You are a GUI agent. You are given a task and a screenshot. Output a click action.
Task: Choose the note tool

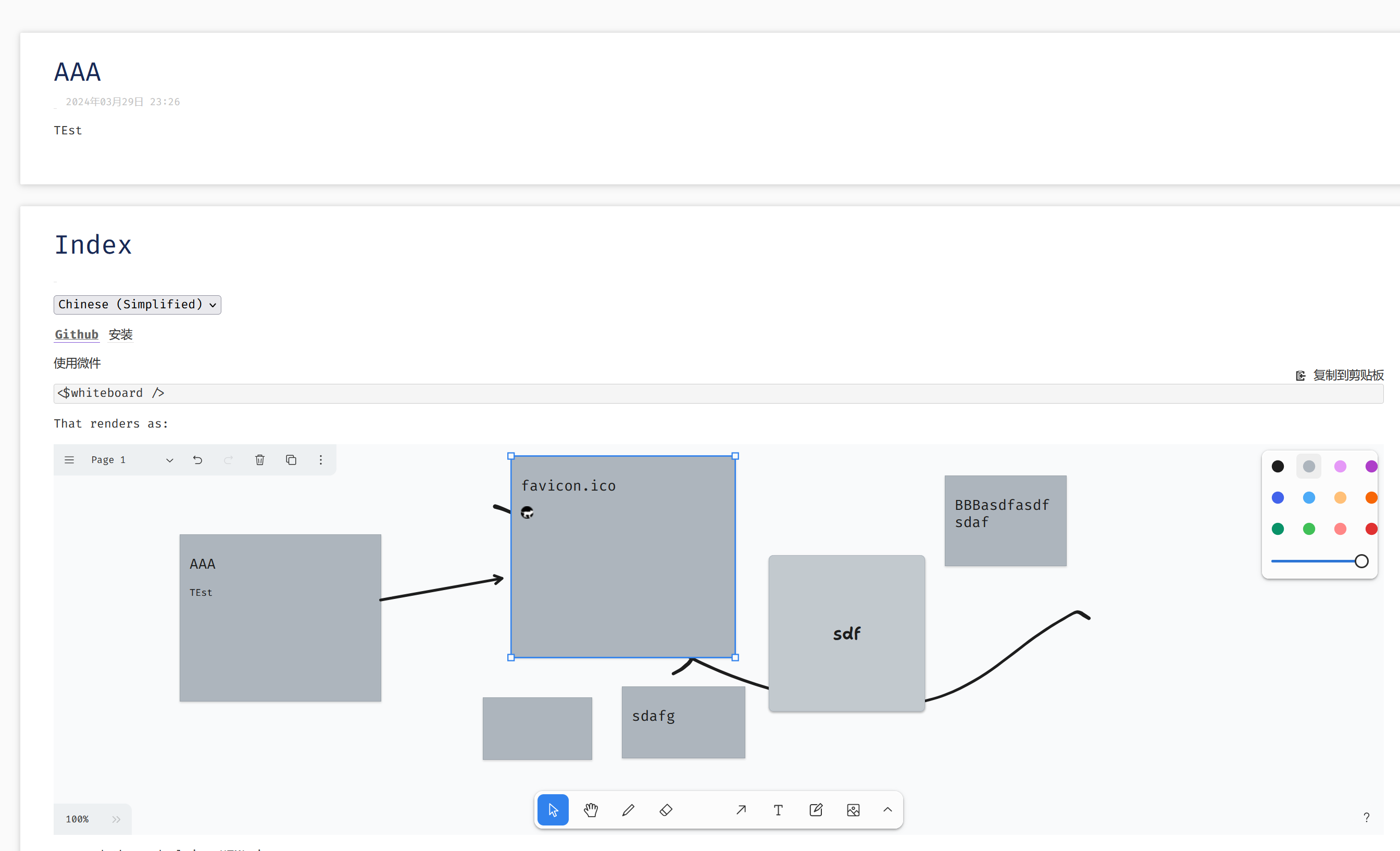[x=815, y=809]
